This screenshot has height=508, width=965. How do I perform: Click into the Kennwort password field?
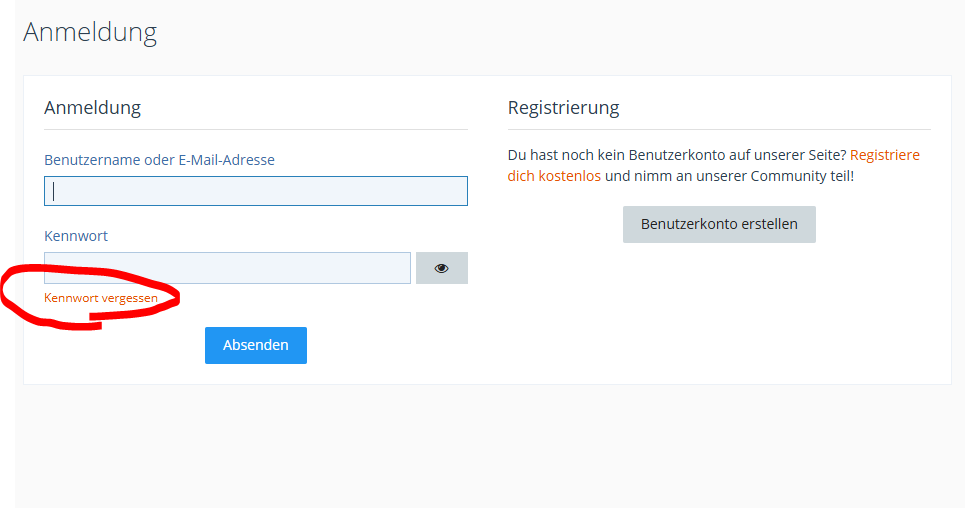coord(227,268)
